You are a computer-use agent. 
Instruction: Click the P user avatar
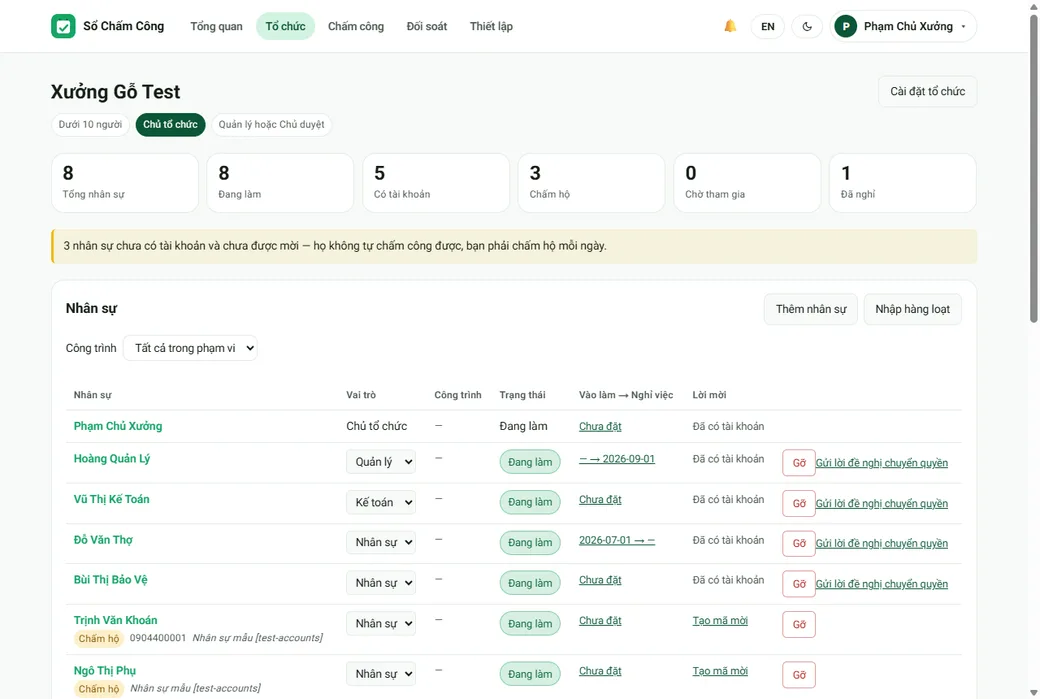pyautogui.click(x=846, y=27)
